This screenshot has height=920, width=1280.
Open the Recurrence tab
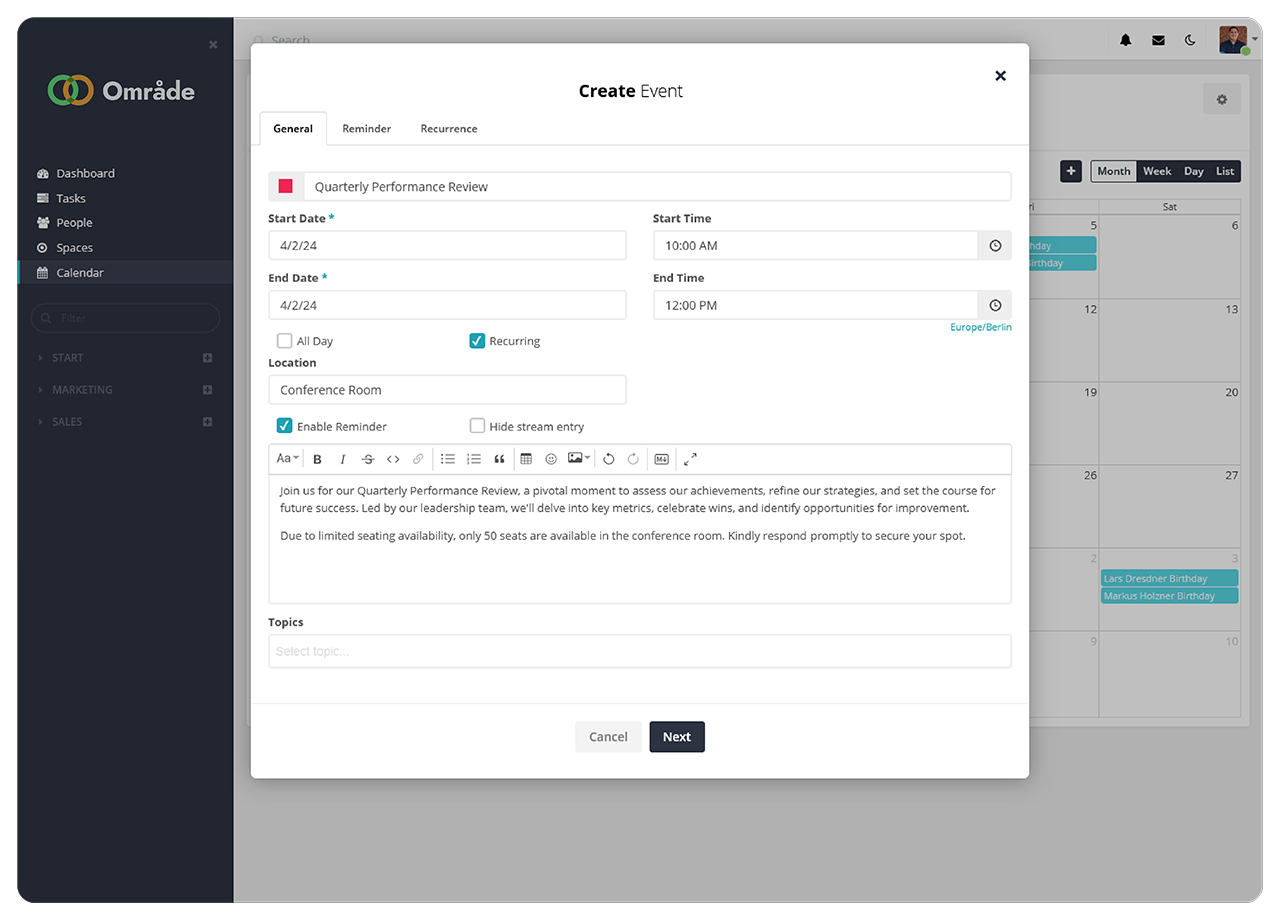pos(448,129)
